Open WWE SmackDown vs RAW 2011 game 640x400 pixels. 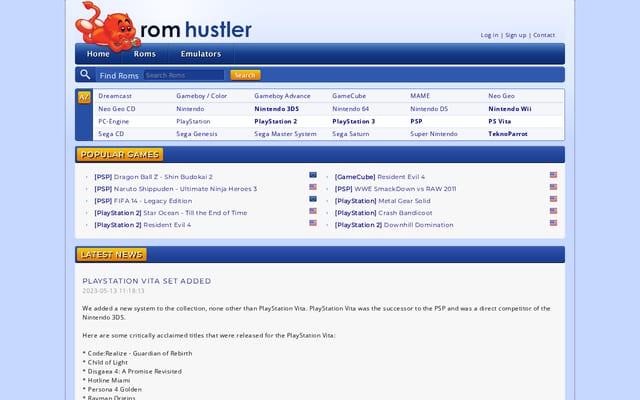click(x=396, y=189)
